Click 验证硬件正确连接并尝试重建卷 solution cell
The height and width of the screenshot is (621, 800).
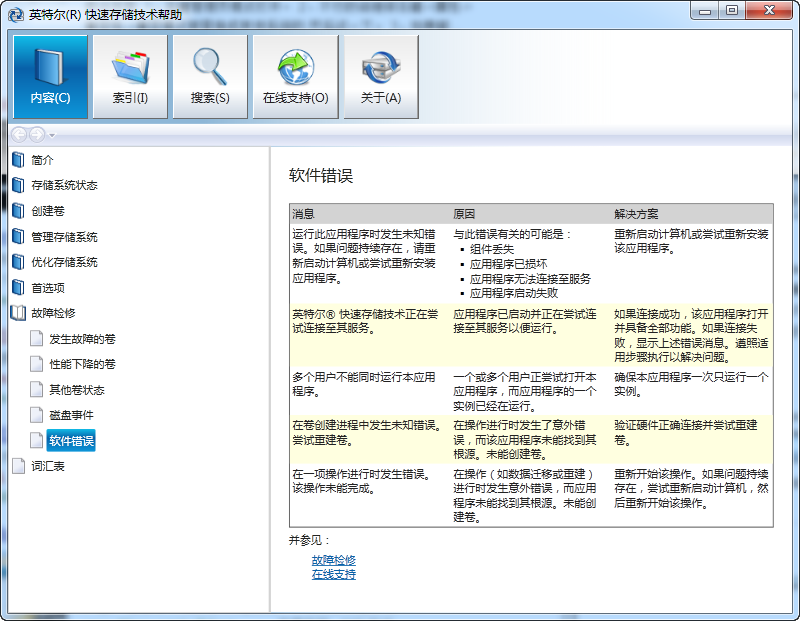click(686, 432)
